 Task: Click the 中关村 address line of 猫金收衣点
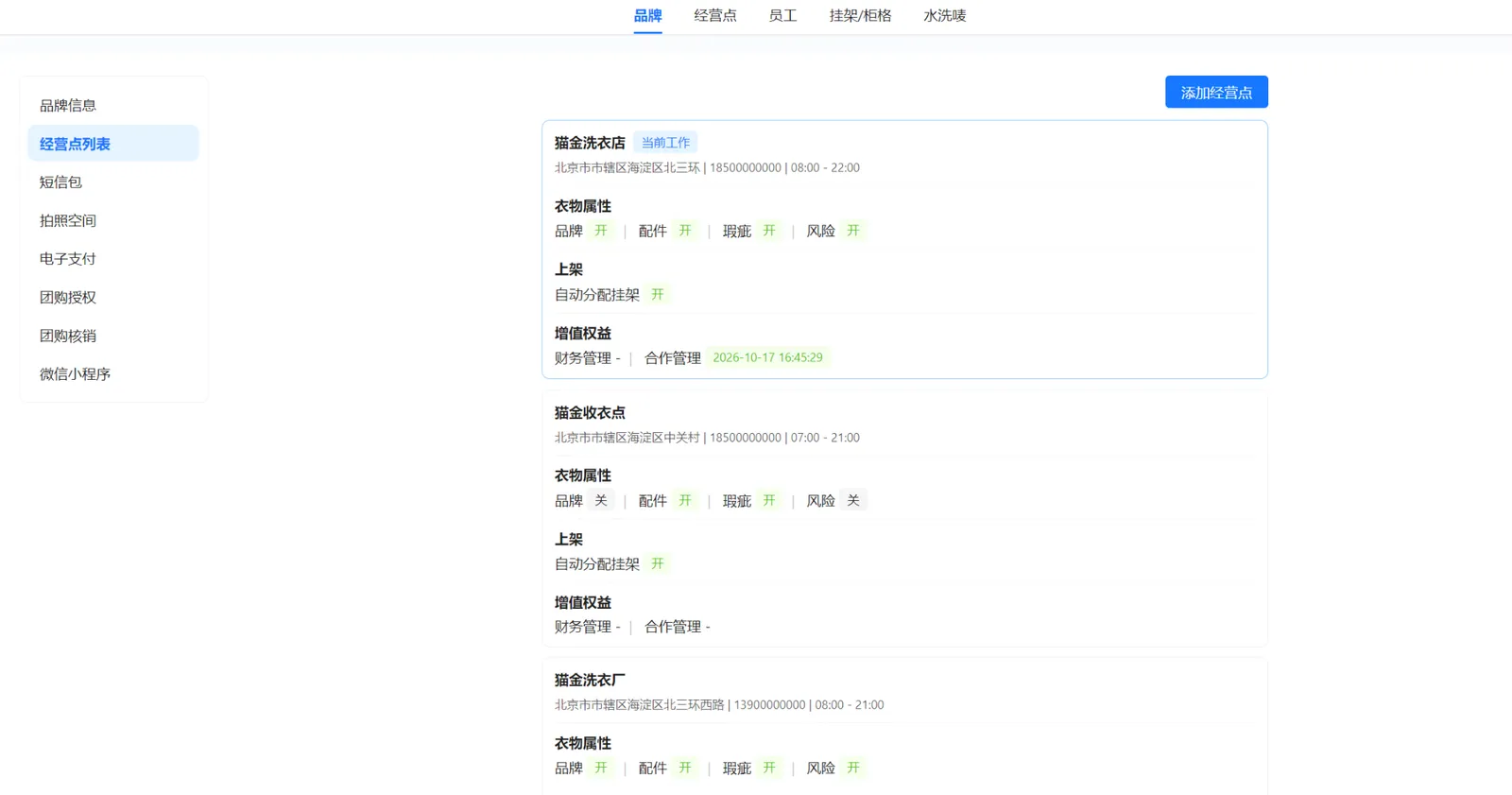click(707, 438)
